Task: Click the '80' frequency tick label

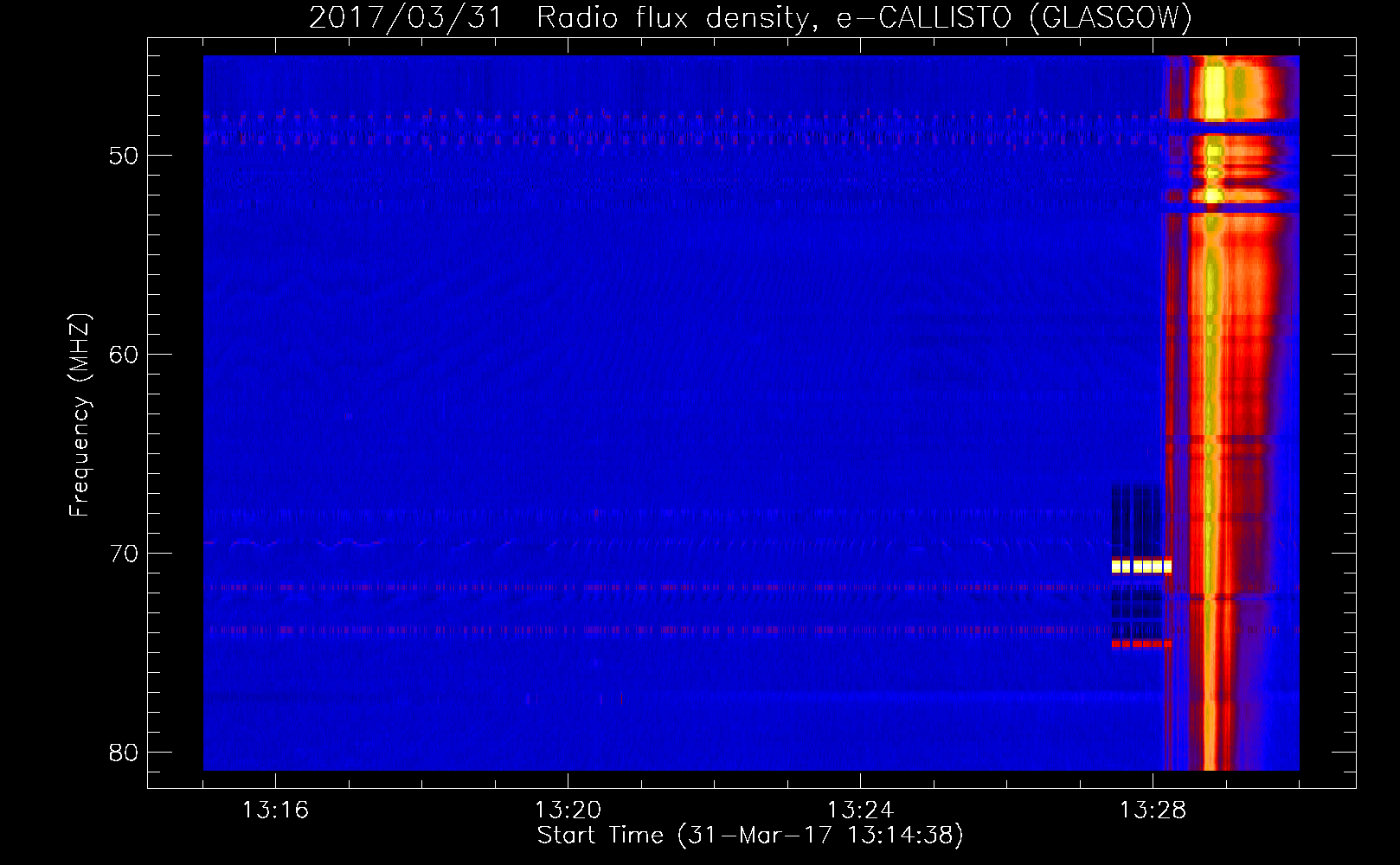Action: 124,753
